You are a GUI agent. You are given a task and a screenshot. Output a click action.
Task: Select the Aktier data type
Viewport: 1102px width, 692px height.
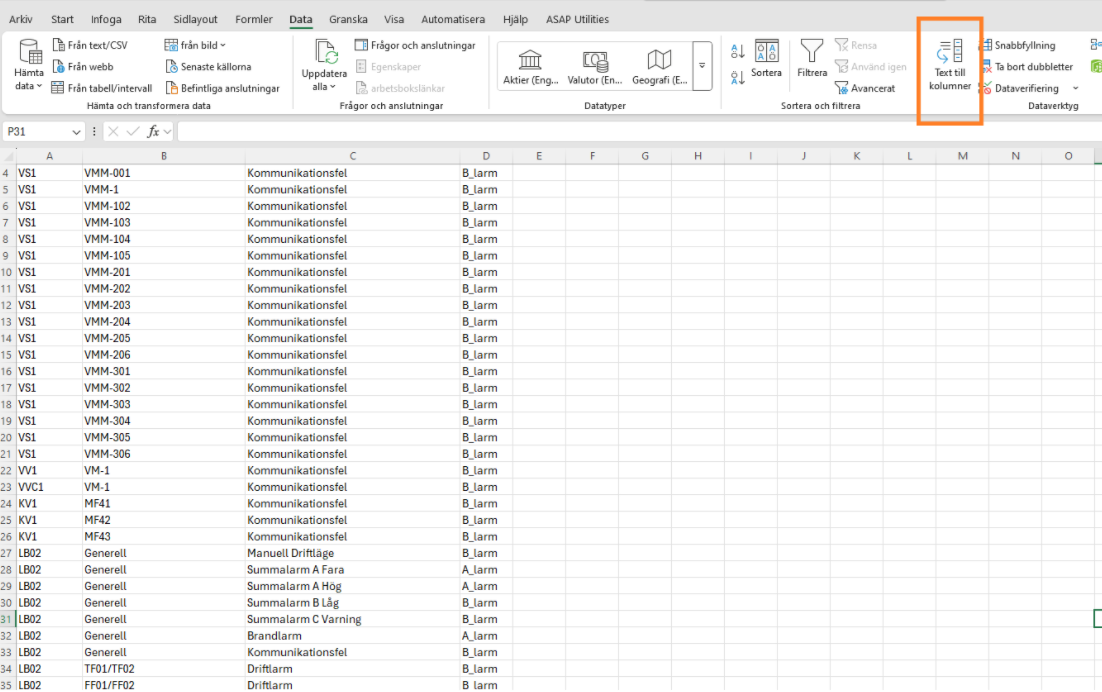point(531,67)
